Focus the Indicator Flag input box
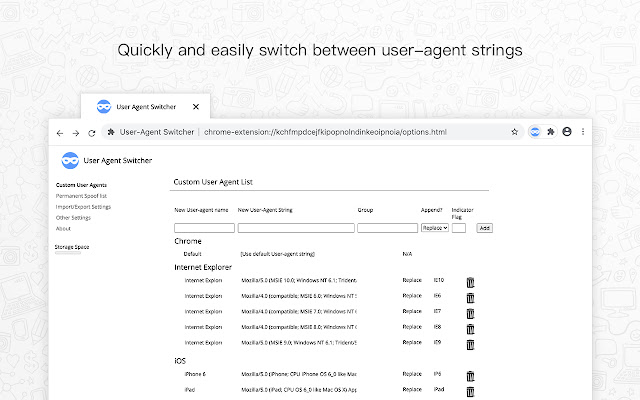Image resolution: width=640 pixels, height=400 pixels. [459, 228]
